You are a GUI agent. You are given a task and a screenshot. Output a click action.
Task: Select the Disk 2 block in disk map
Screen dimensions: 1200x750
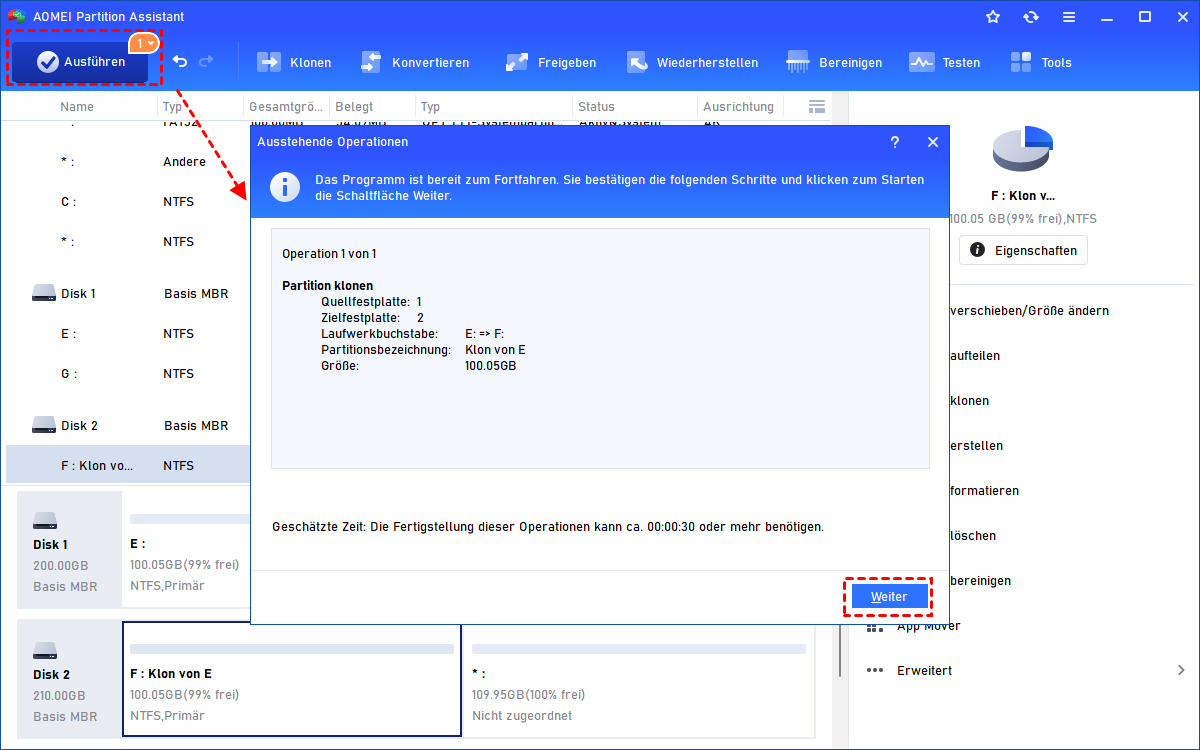[x=69, y=679]
